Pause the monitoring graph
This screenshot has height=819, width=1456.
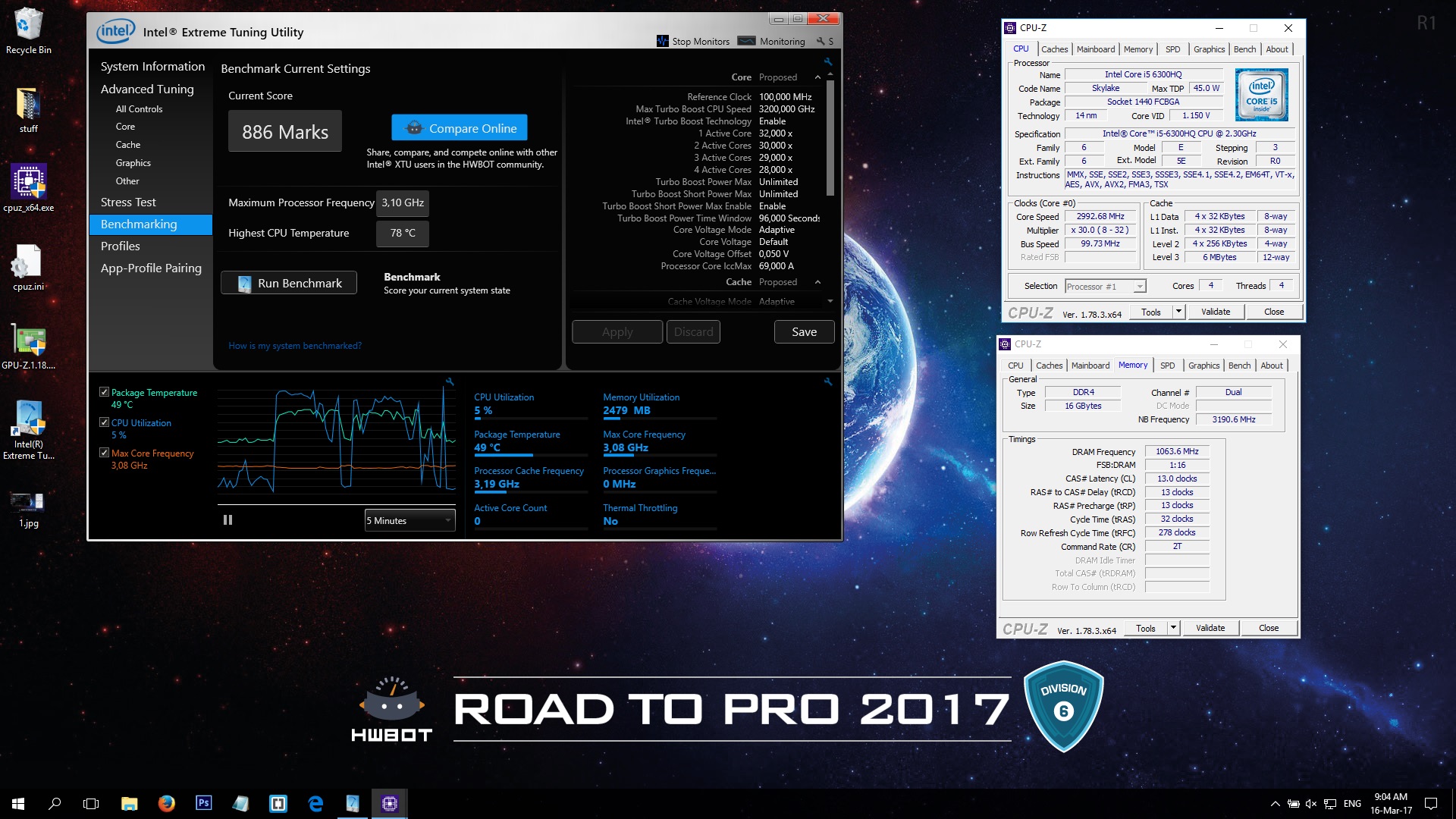pos(227,520)
